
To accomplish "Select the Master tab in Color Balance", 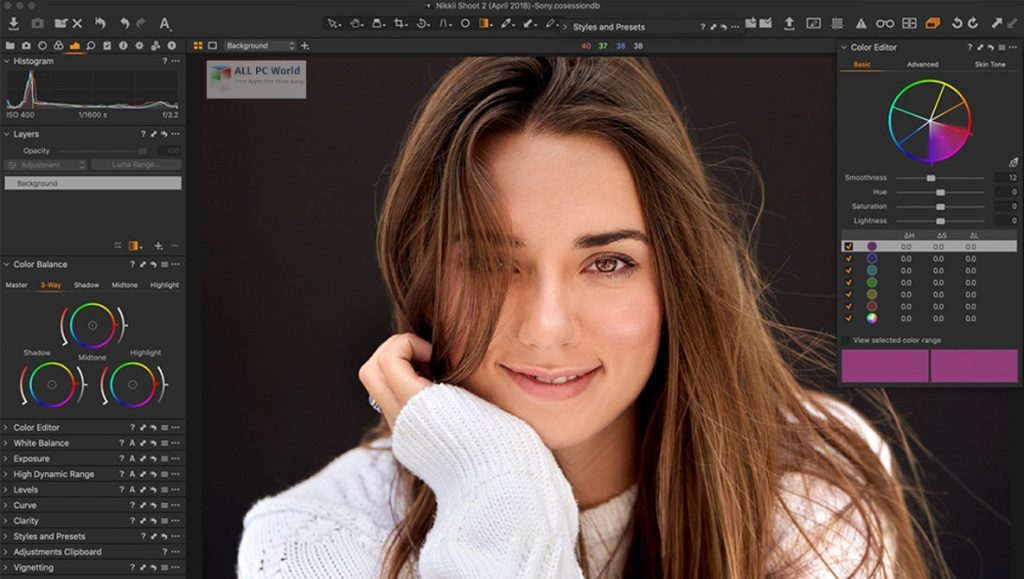I will (16, 285).
